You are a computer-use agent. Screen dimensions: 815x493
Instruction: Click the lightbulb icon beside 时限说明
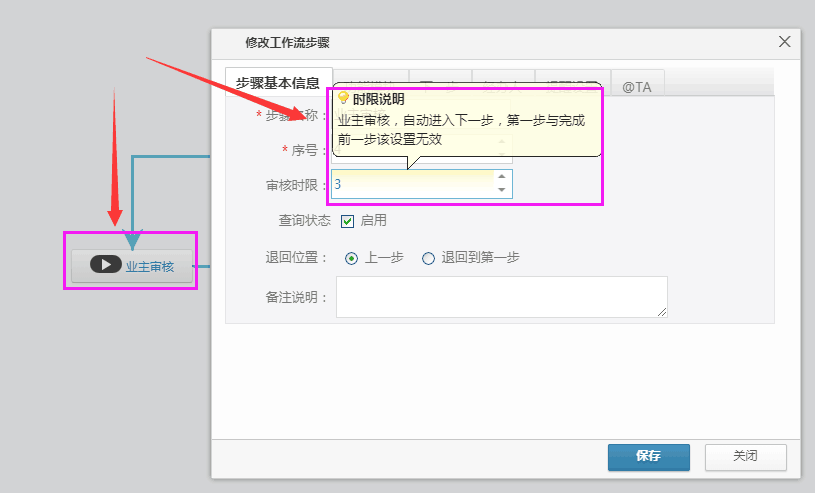pos(343,98)
